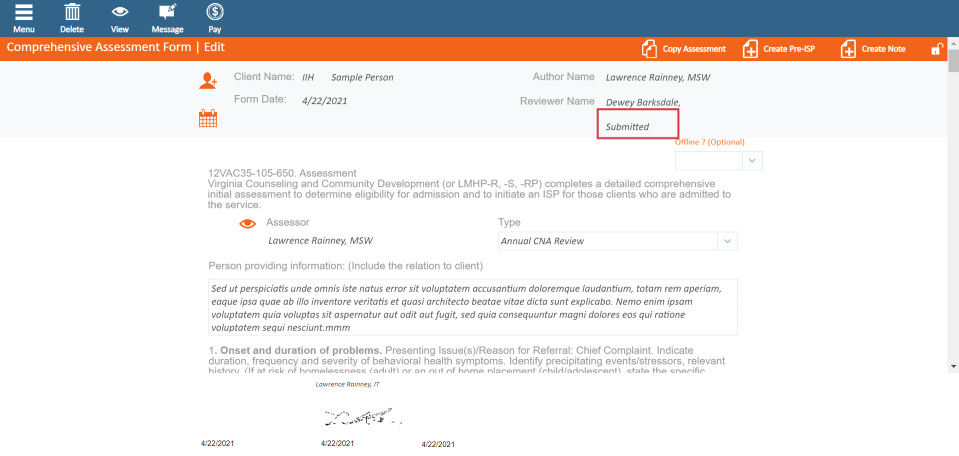Toggle the form lock padlock icon
This screenshot has width=959, height=456.
[937, 49]
